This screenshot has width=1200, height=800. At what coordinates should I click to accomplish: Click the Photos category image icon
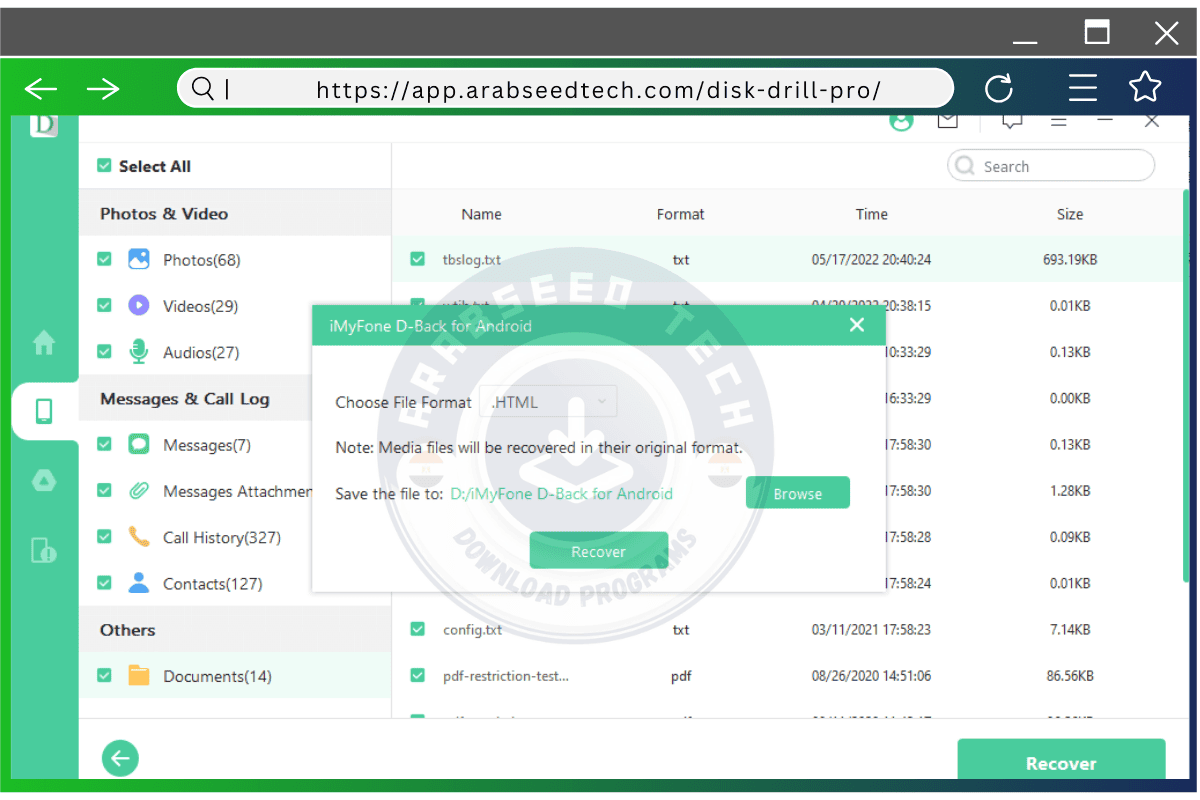point(138,259)
